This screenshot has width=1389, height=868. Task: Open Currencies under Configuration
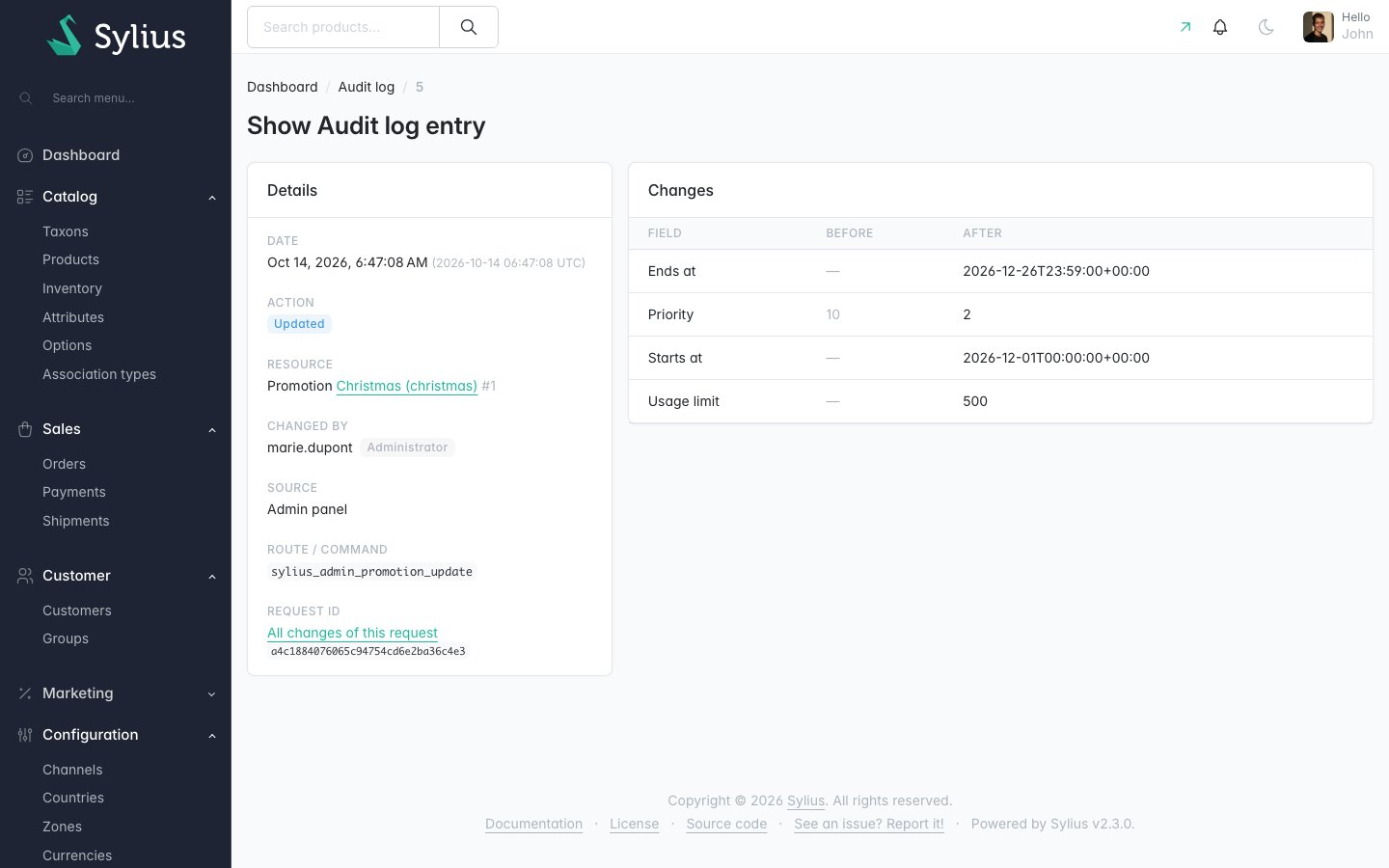coord(77,855)
